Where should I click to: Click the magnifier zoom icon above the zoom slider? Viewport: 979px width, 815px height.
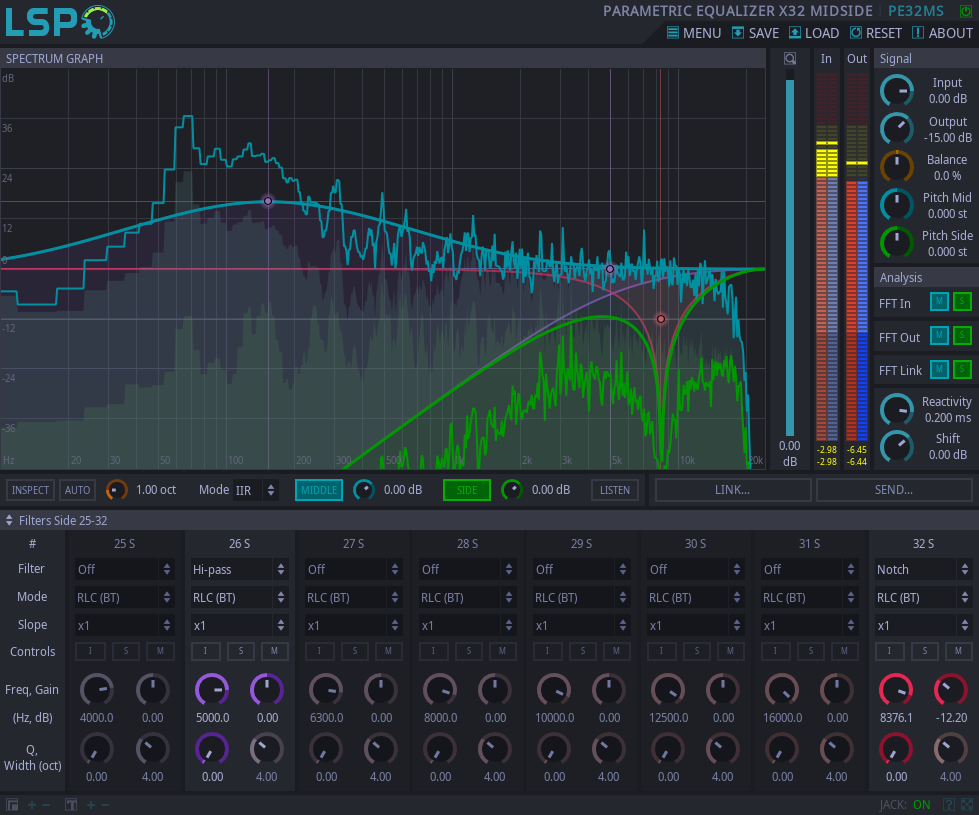click(790, 59)
